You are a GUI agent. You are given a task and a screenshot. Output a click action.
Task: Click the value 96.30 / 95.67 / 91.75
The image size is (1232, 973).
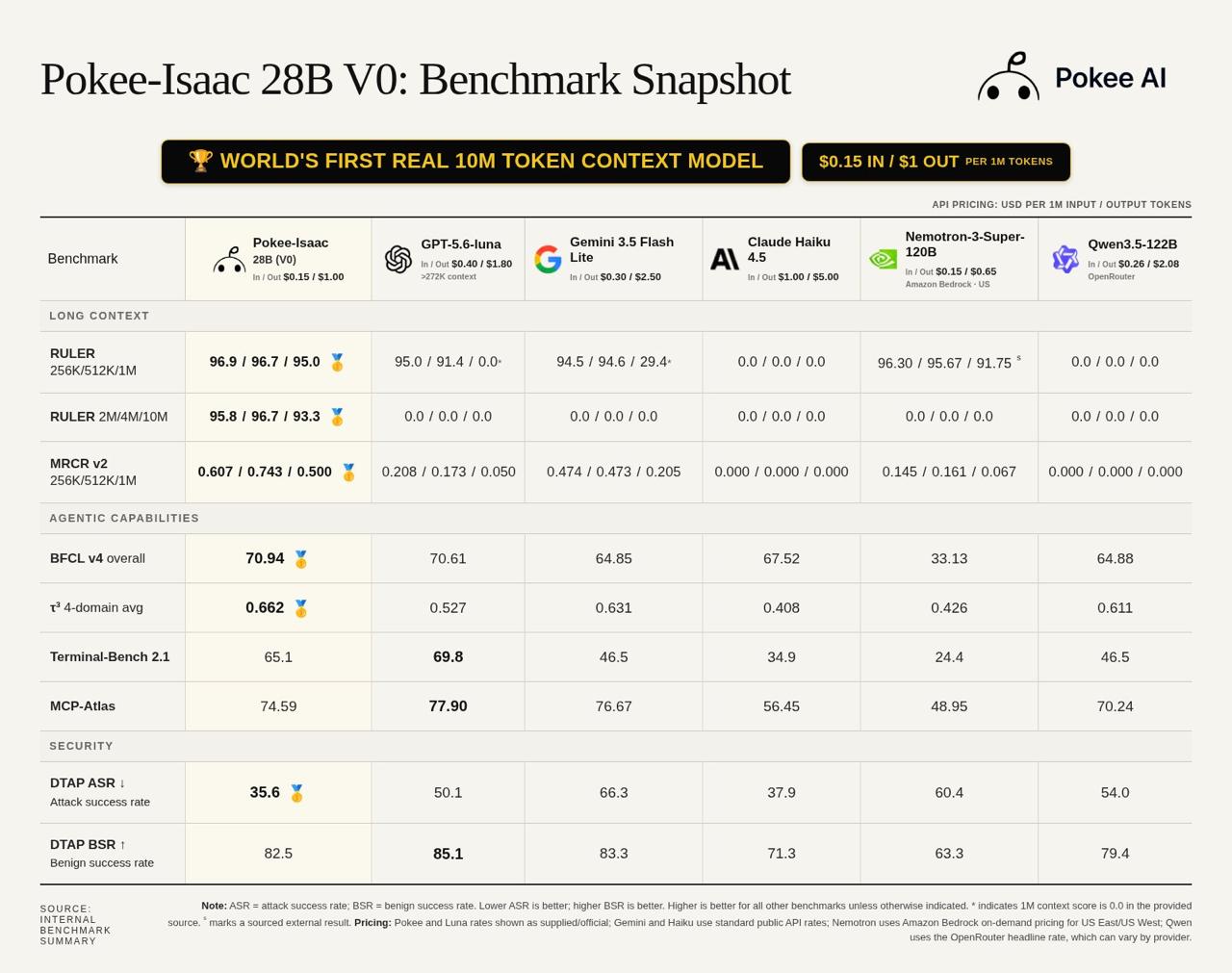point(944,363)
